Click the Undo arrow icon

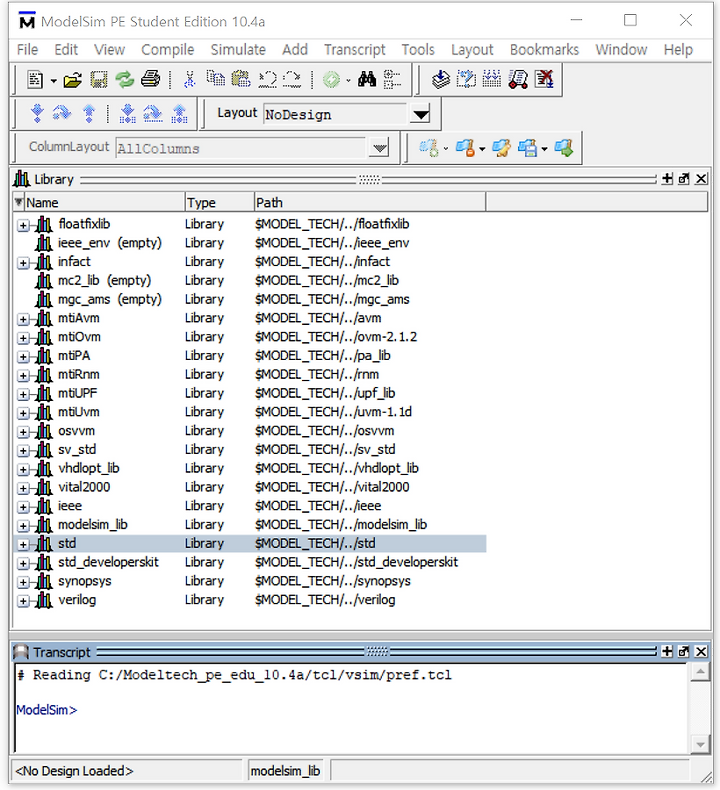267,80
